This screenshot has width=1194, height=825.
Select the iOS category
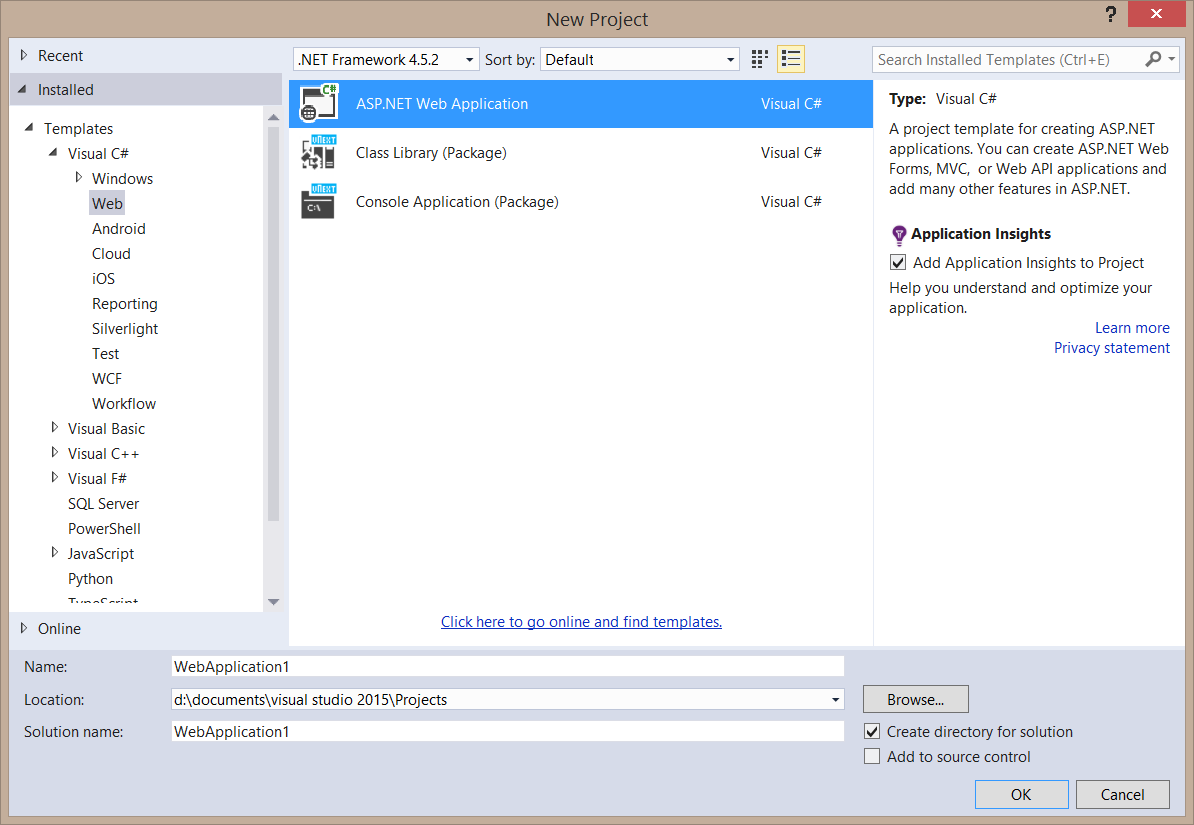(104, 279)
